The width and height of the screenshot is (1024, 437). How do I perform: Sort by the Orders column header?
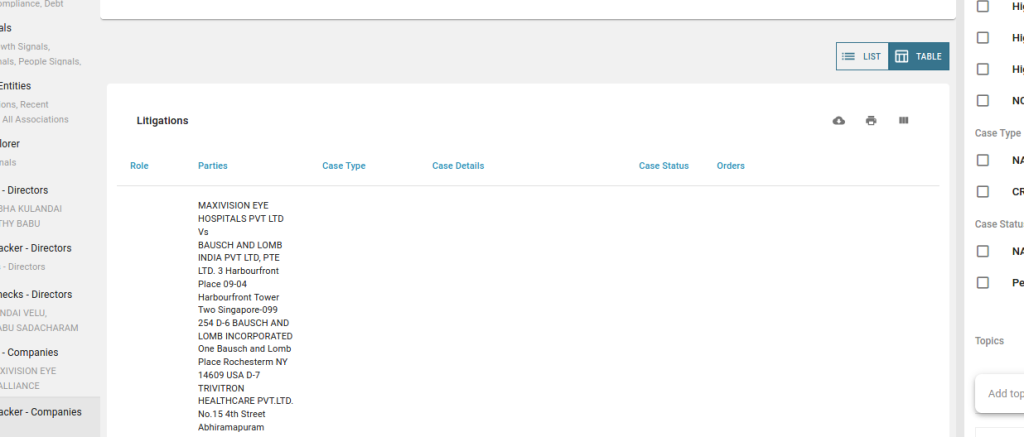pos(730,166)
